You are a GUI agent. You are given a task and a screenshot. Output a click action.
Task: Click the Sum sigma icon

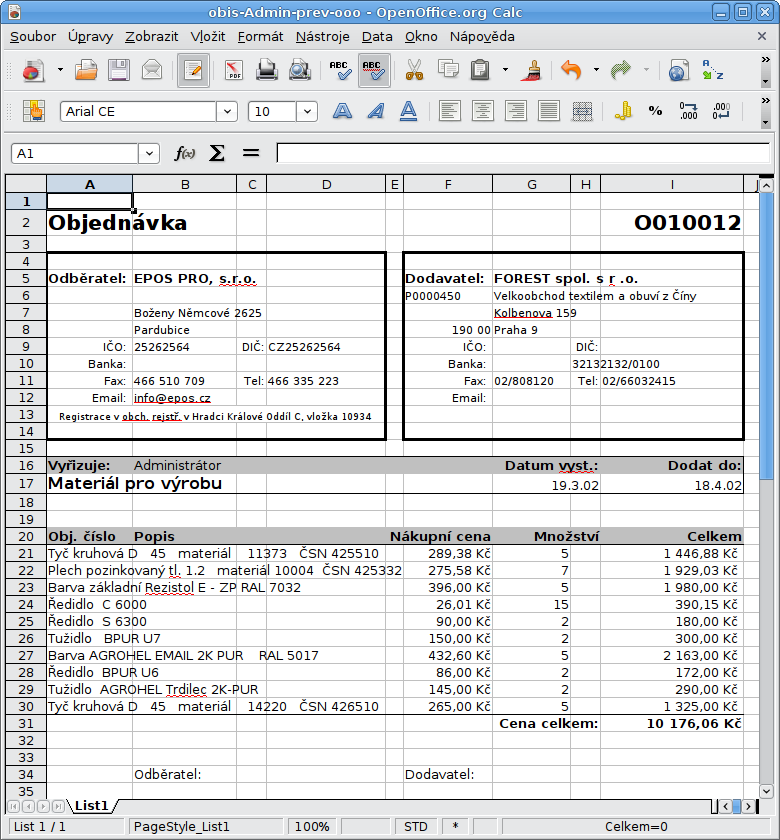coord(217,153)
